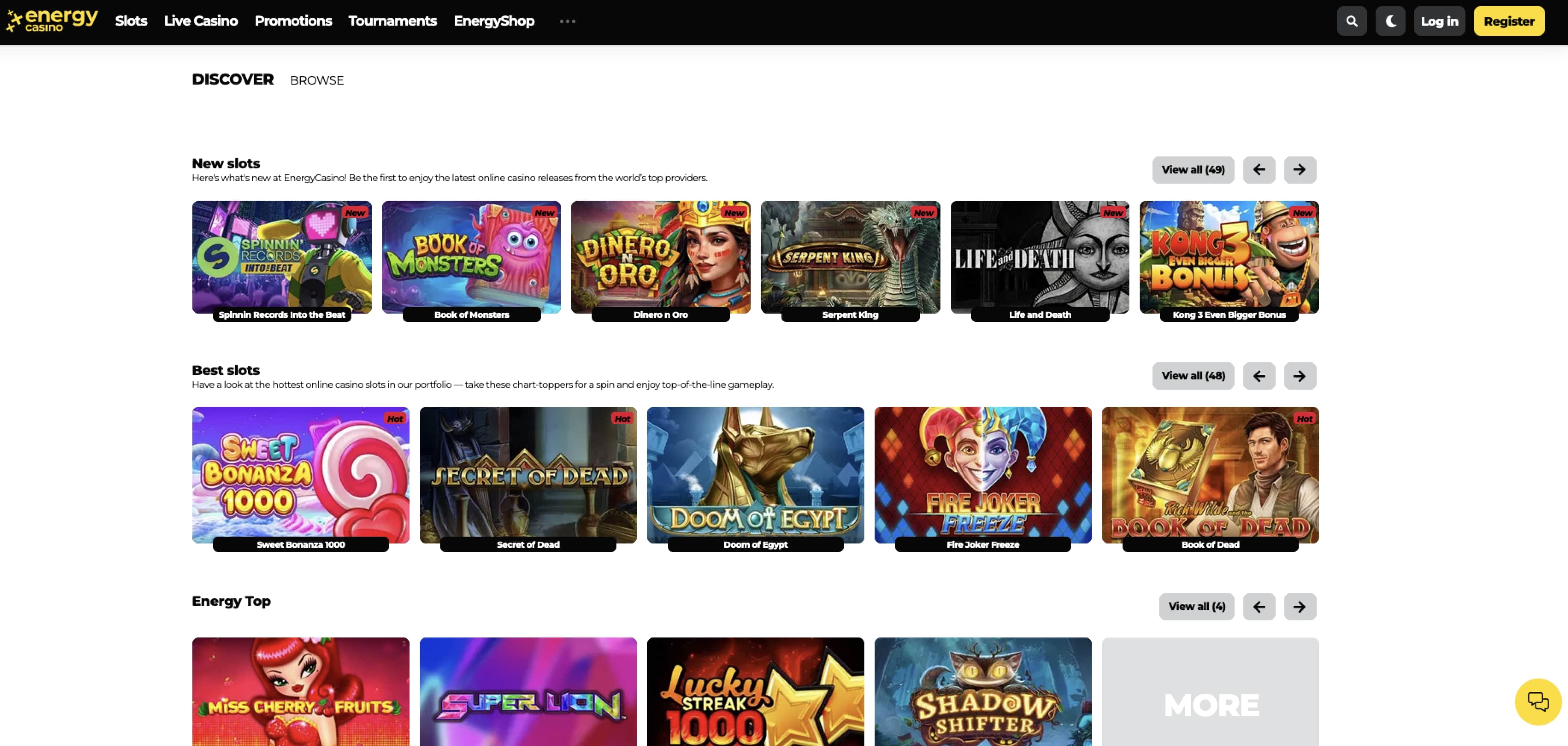Open the Tournaments page
This screenshot has height=746, width=1568.
coord(392,21)
